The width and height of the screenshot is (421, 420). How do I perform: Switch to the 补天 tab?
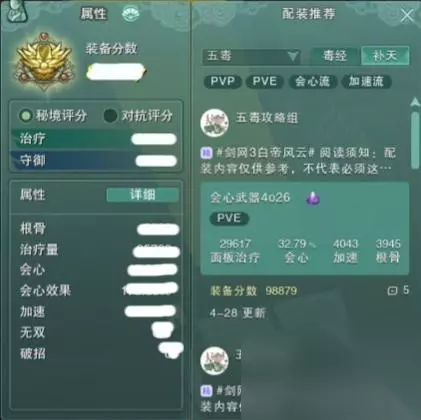coord(385,55)
